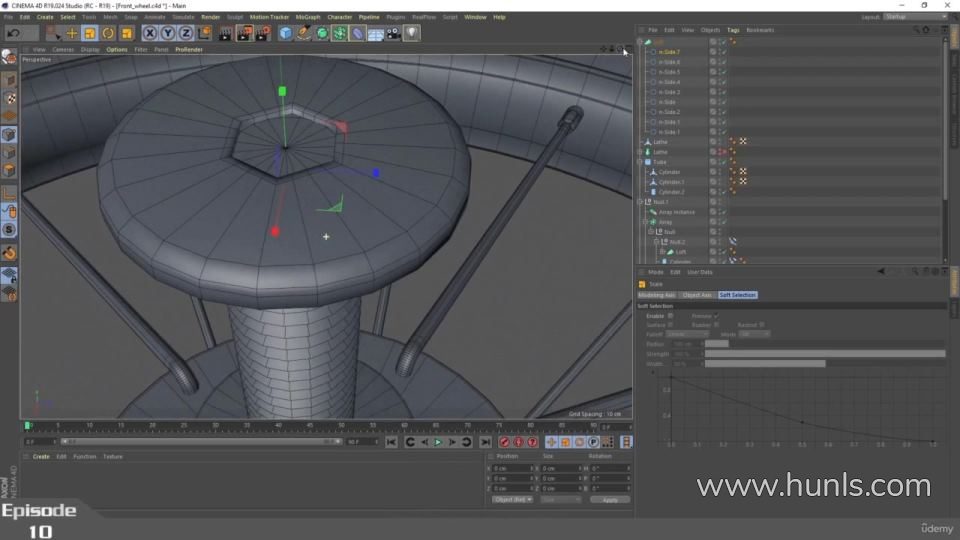Click the Camera object icon

pyautogui.click(x=394, y=33)
